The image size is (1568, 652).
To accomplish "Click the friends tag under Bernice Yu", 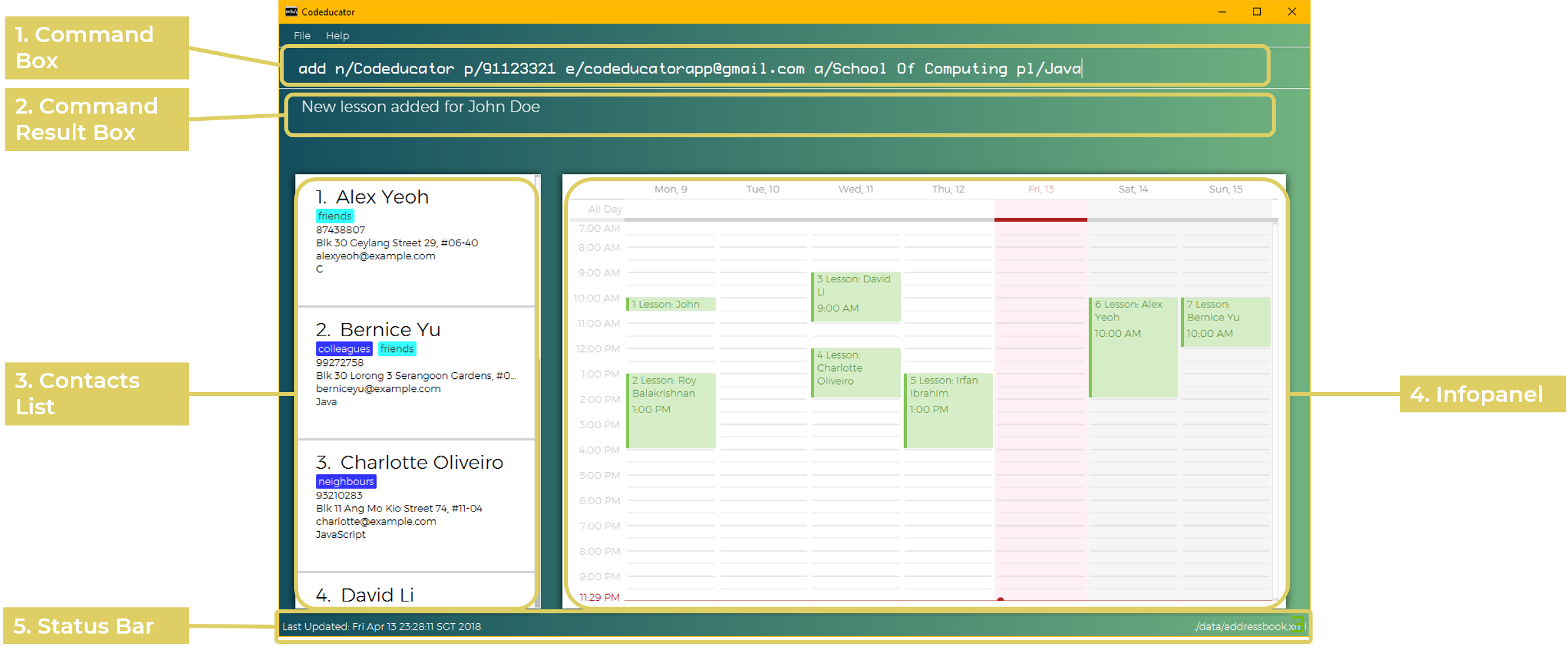I will [x=397, y=349].
